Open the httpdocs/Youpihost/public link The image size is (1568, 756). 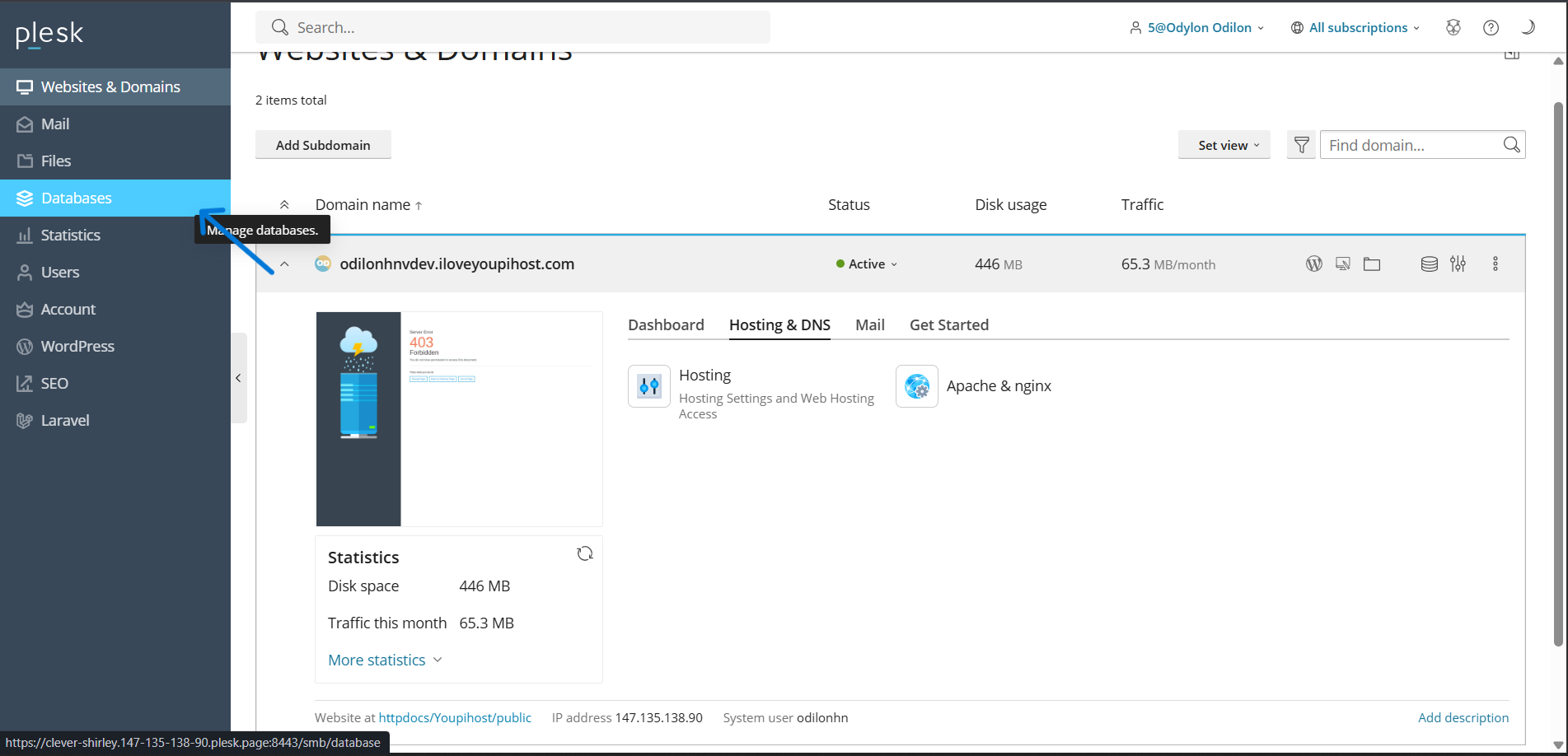pos(455,717)
